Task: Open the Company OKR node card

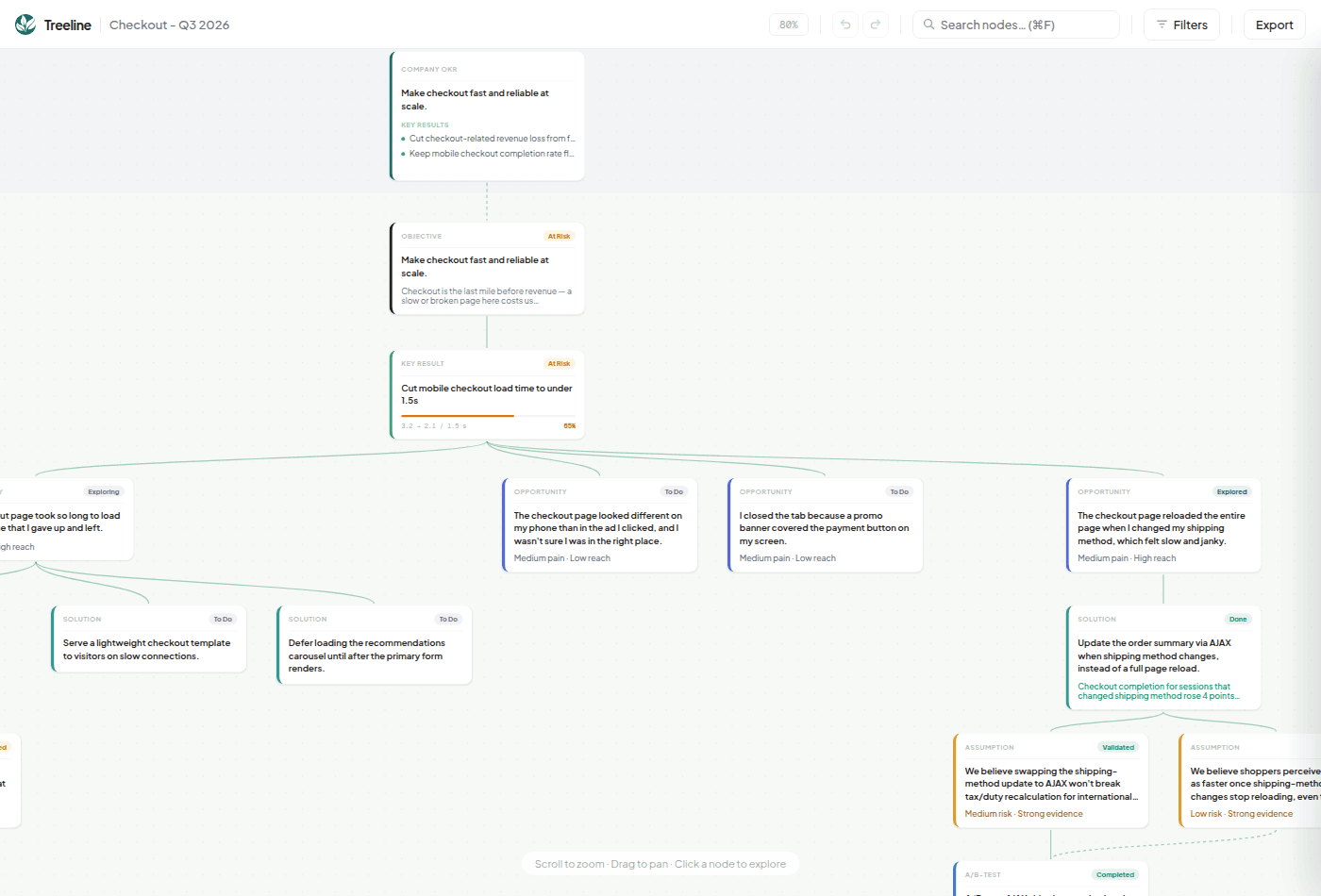Action: point(487,116)
